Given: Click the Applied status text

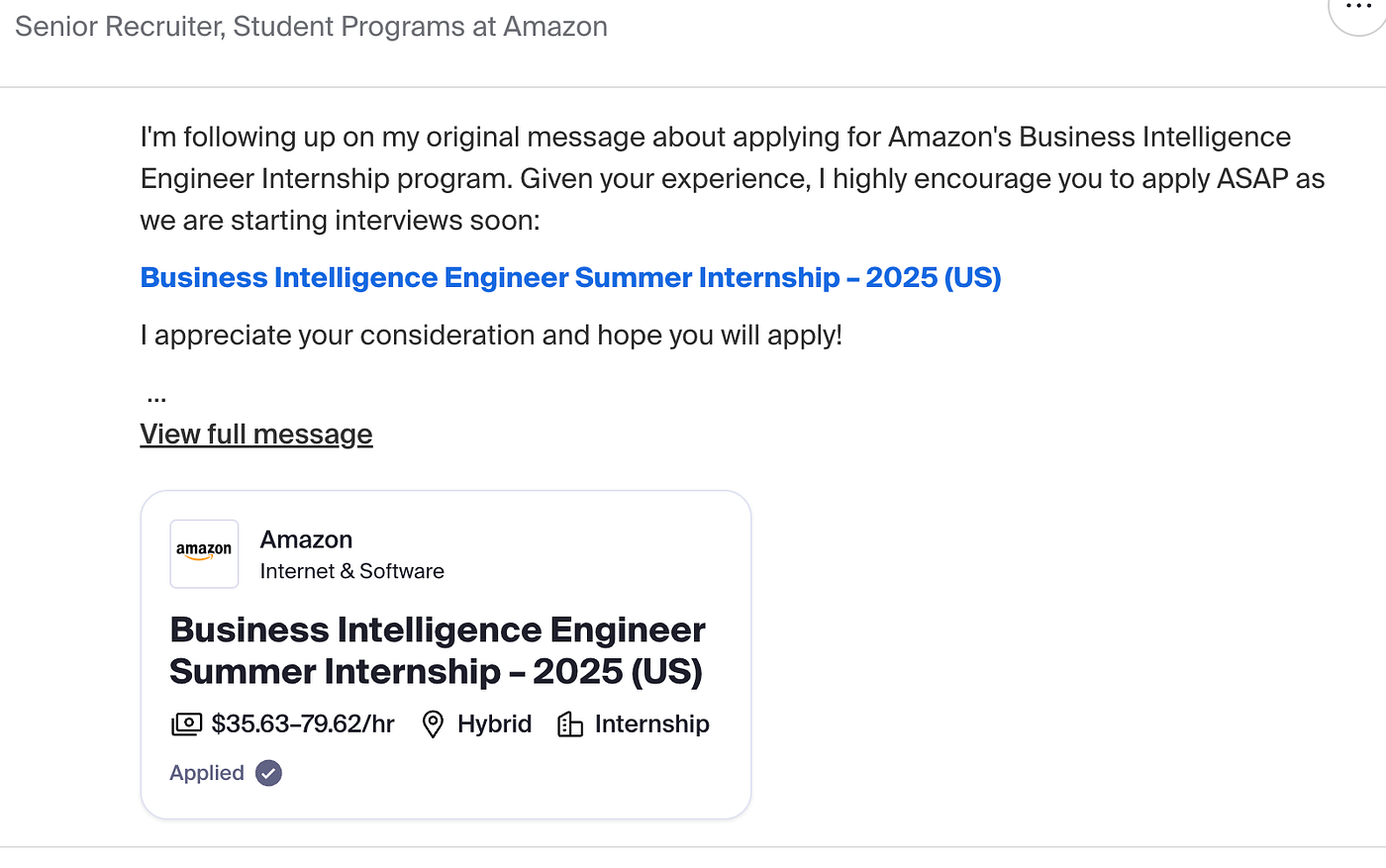Looking at the screenshot, I should point(207,773).
